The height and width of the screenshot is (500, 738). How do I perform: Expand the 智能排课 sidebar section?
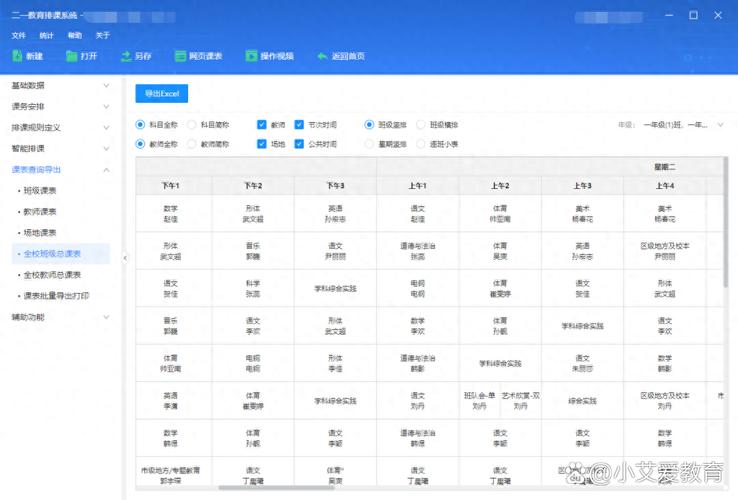point(106,148)
